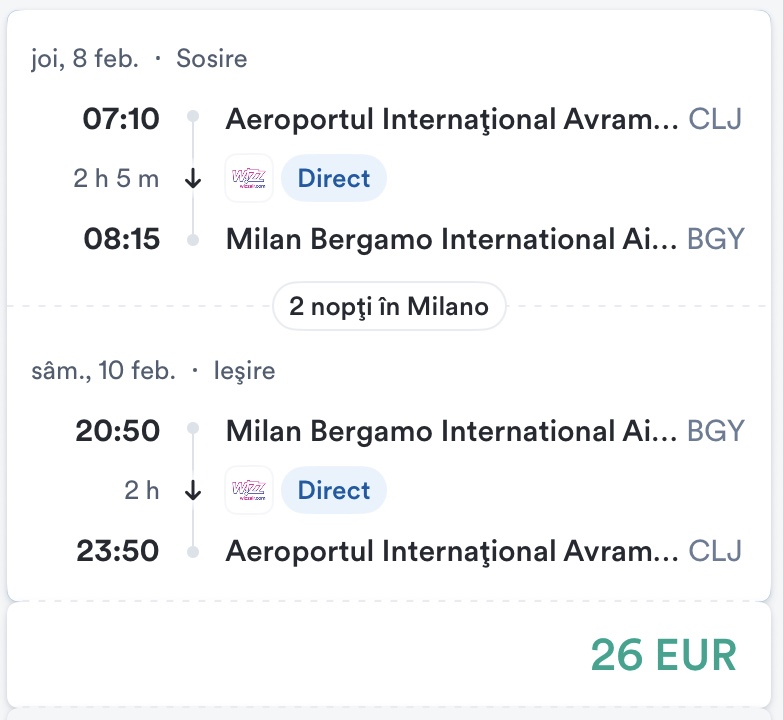The width and height of the screenshot is (783, 720).
Task: Click the 20:50 departure time
Action: [117, 431]
